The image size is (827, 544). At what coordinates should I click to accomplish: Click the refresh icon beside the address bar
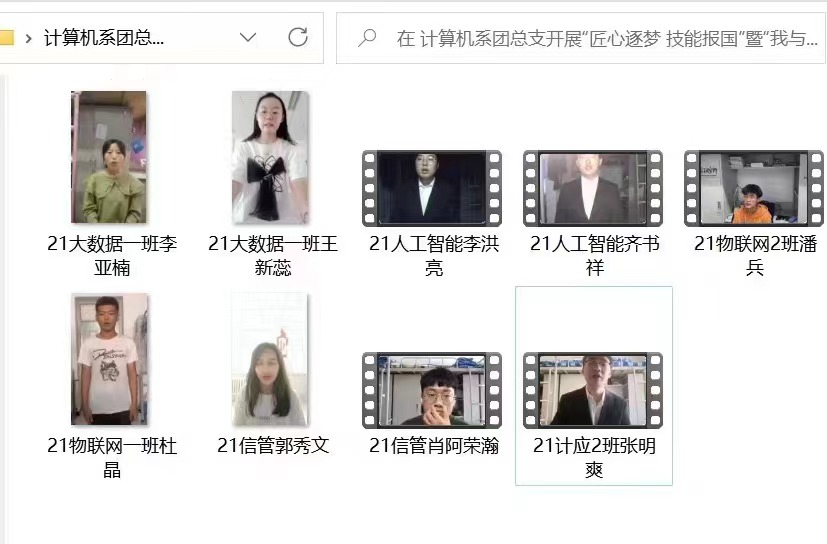click(x=297, y=38)
